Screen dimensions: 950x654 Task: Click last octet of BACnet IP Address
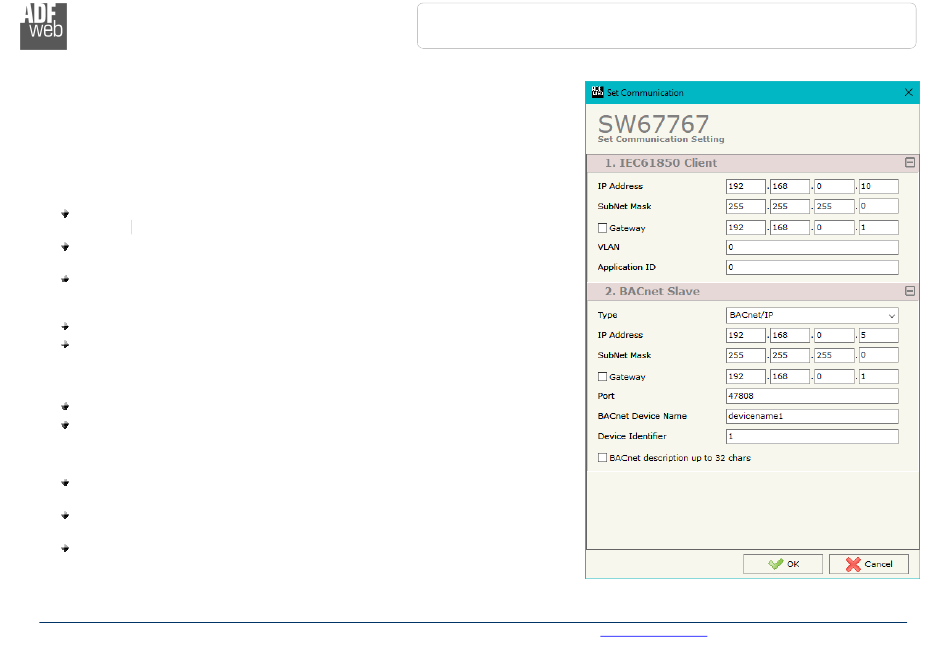(x=878, y=335)
